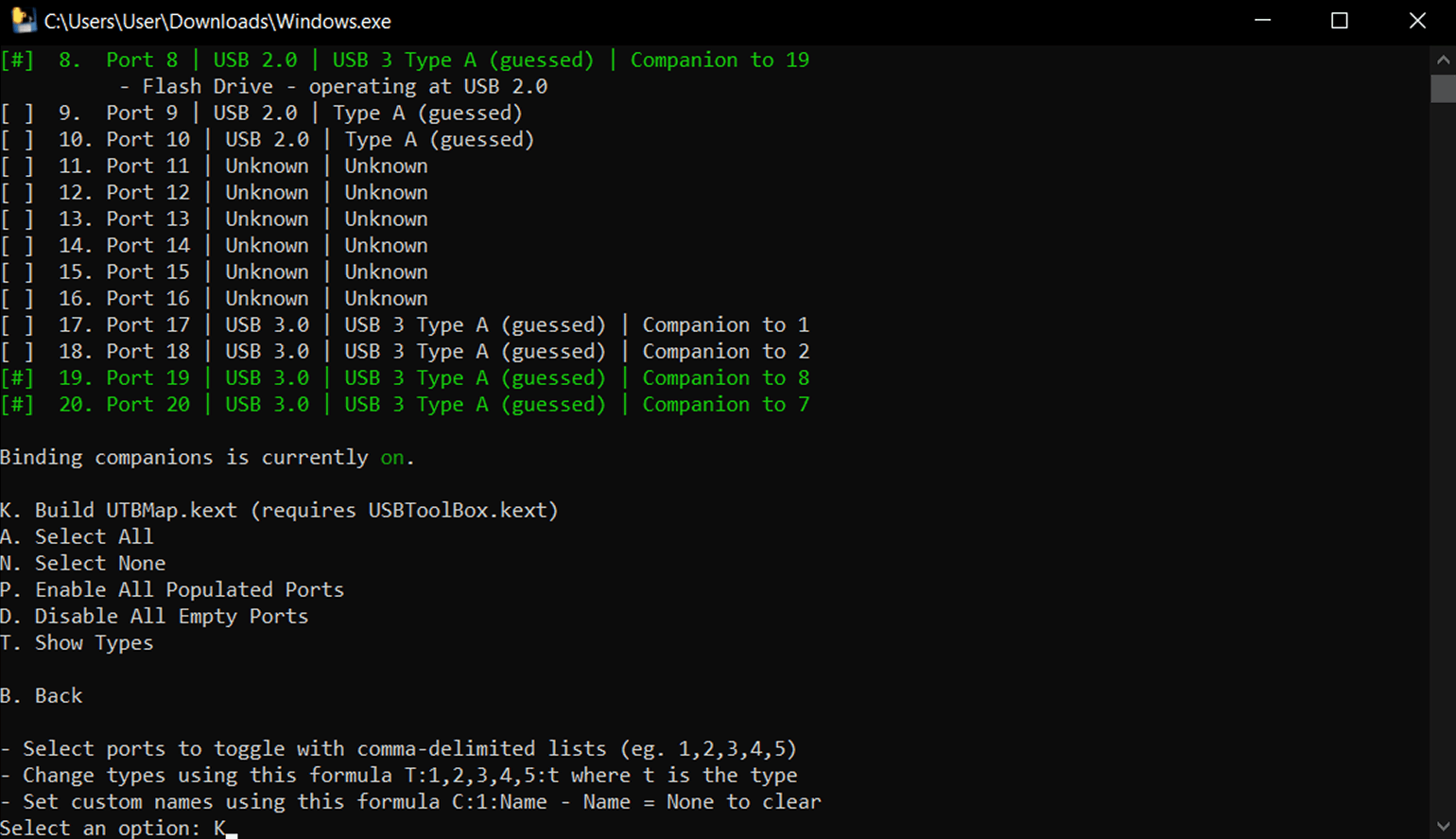Close the Windows.exe console window
This screenshot has width=1456, height=839.
[x=1417, y=21]
